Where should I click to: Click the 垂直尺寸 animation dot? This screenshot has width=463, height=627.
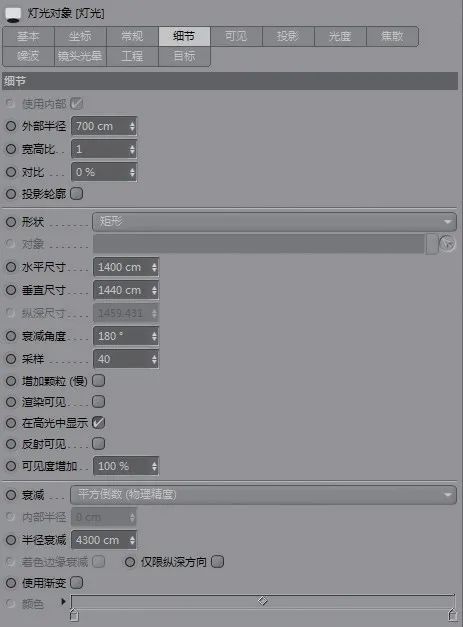click(x=11, y=290)
